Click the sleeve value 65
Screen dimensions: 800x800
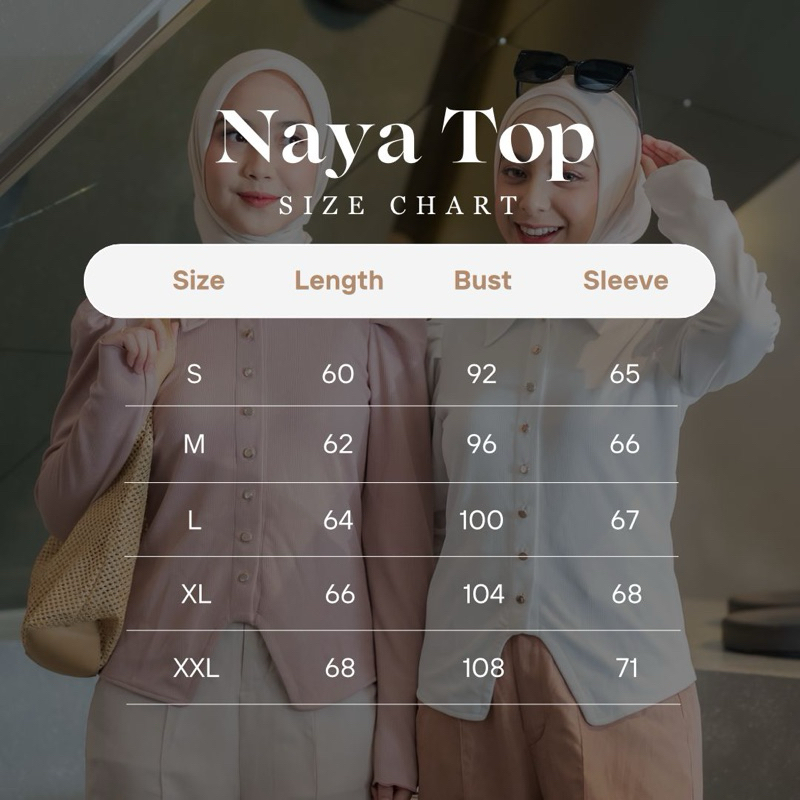[624, 374]
